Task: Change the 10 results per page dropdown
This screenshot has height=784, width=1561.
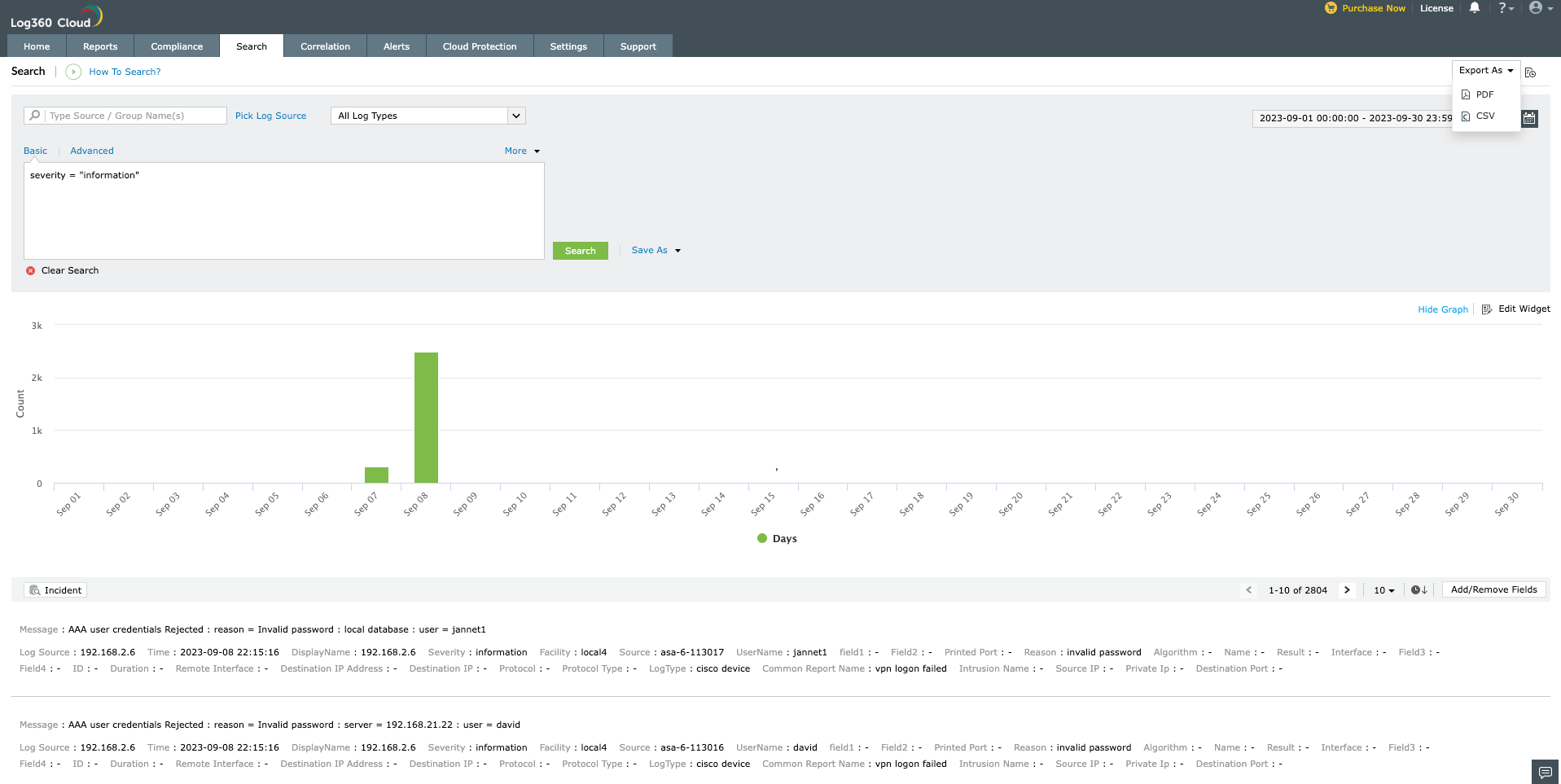Action: 1384,590
